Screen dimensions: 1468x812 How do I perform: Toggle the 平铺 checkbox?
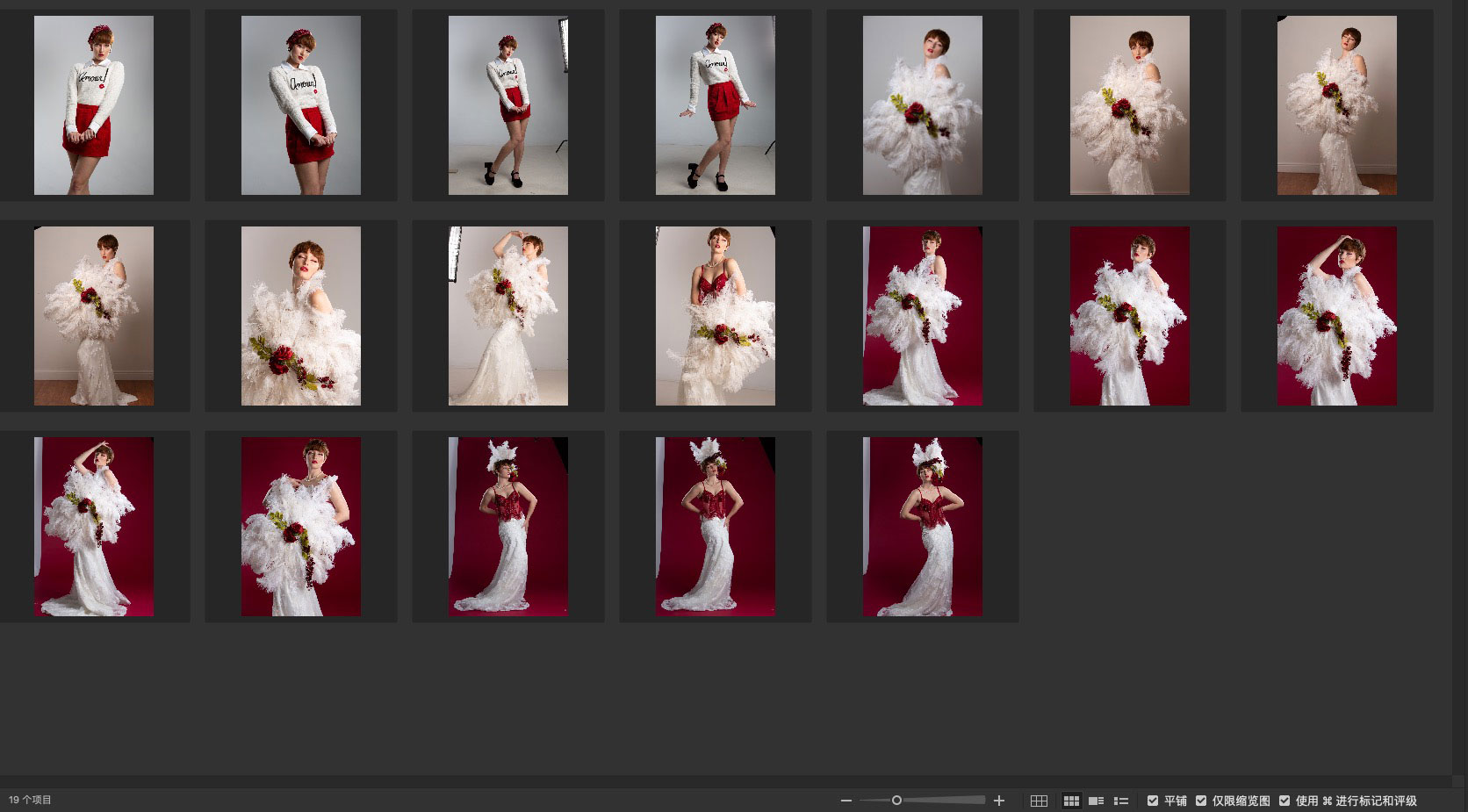[x=1153, y=801]
